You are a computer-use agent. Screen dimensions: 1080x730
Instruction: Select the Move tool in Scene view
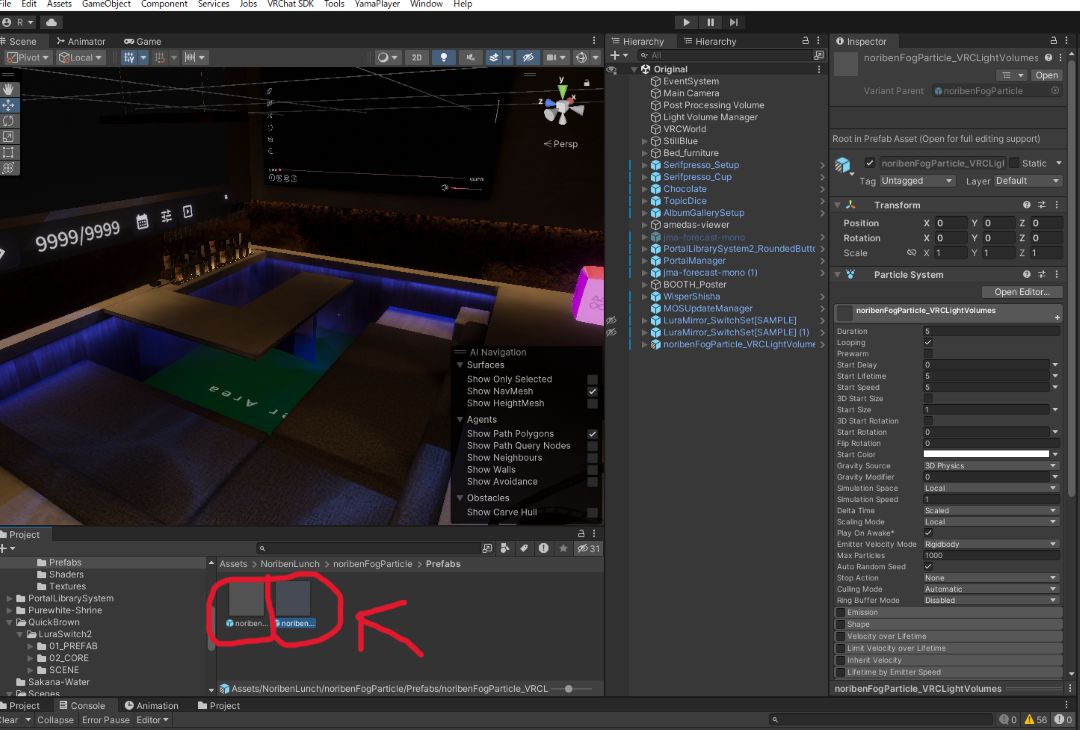point(9,105)
